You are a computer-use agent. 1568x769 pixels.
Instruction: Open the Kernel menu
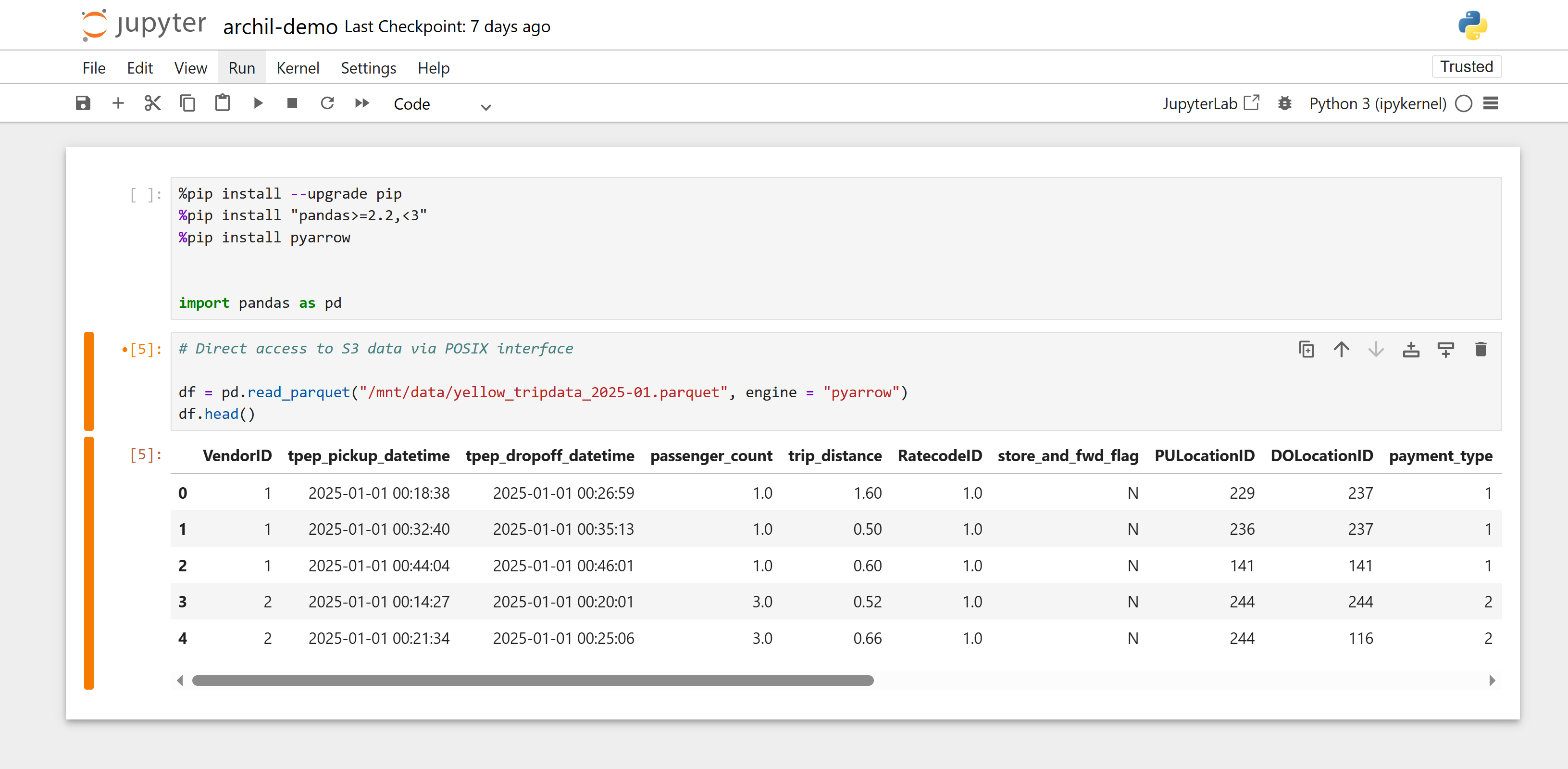[298, 68]
